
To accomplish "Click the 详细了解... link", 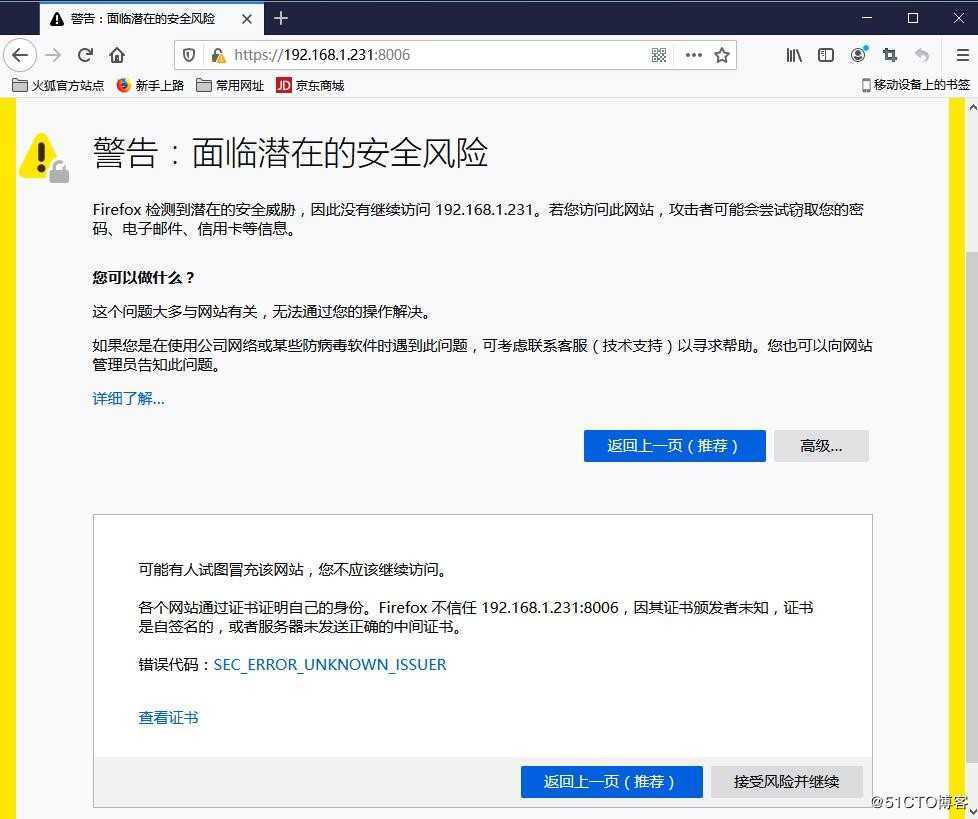I will pyautogui.click(x=128, y=398).
